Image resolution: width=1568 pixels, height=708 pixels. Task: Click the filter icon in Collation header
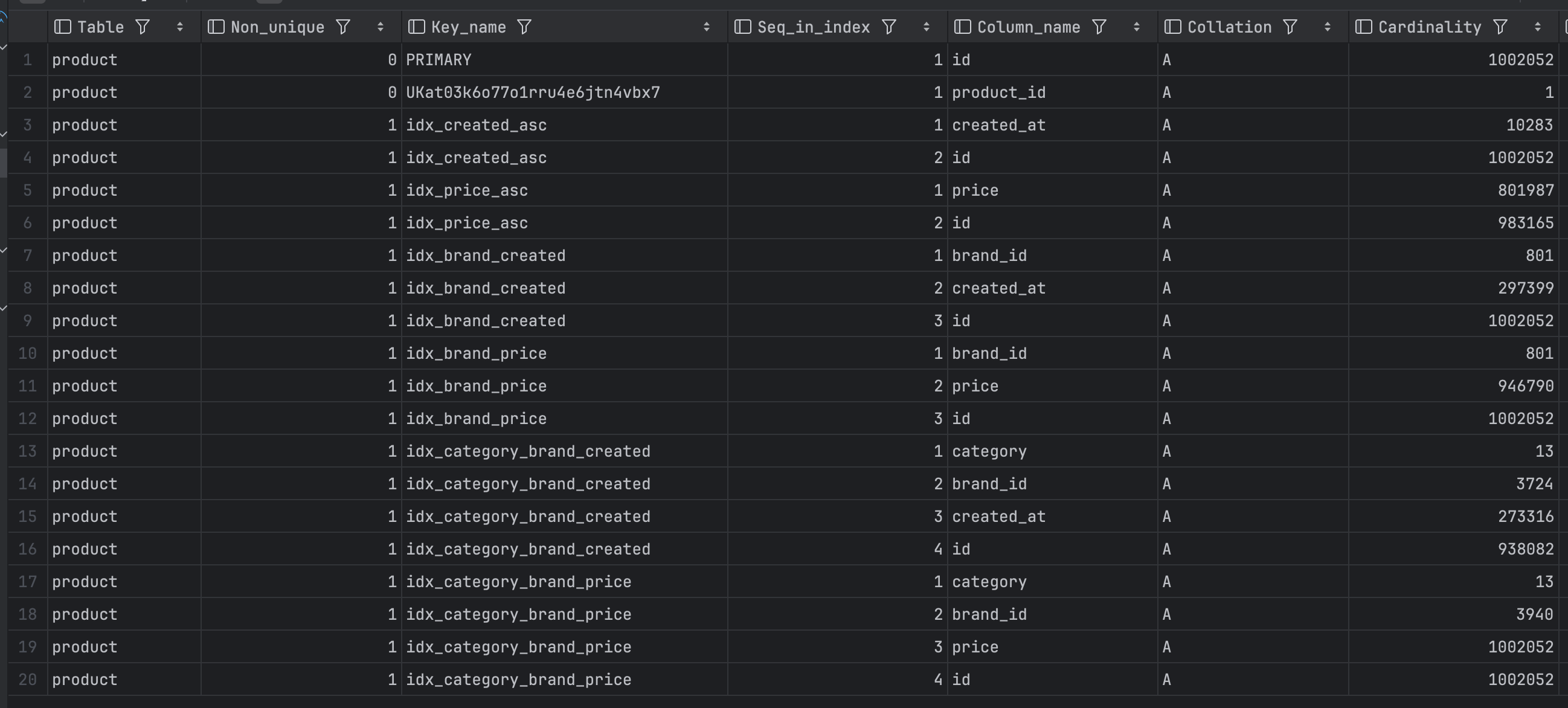(1290, 27)
